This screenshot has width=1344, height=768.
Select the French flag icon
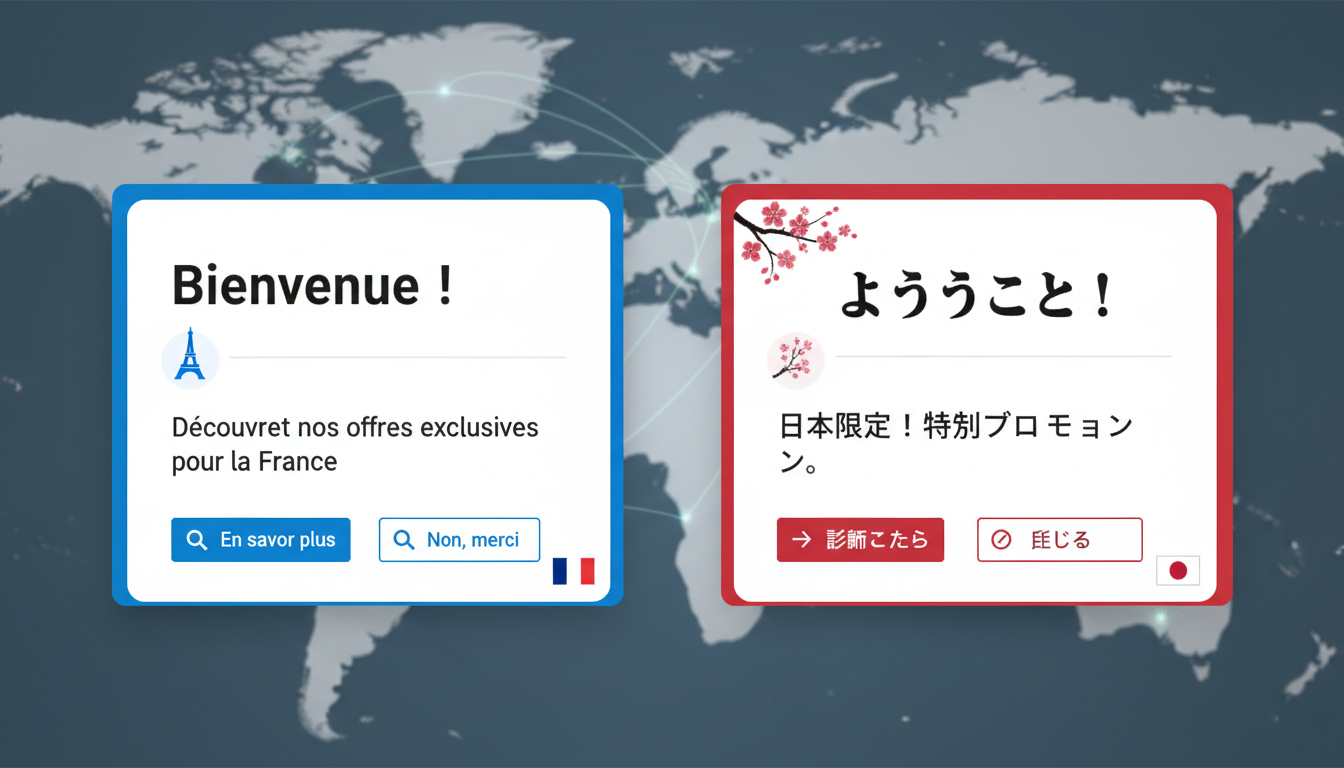click(574, 570)
